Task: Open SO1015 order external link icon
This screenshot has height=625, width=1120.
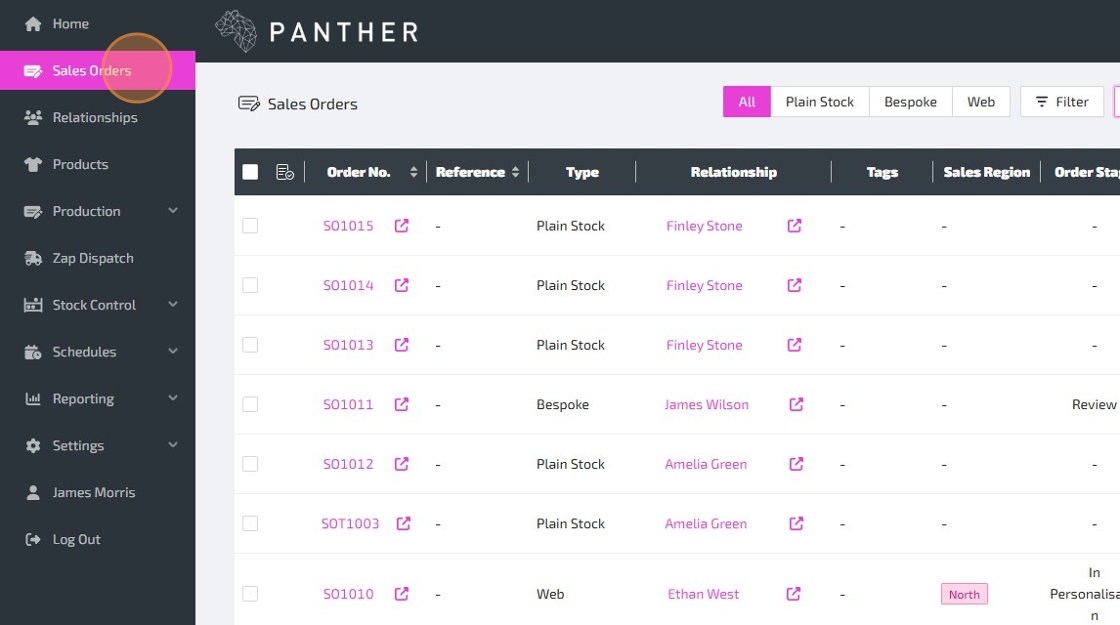Action: pos(401,226)
